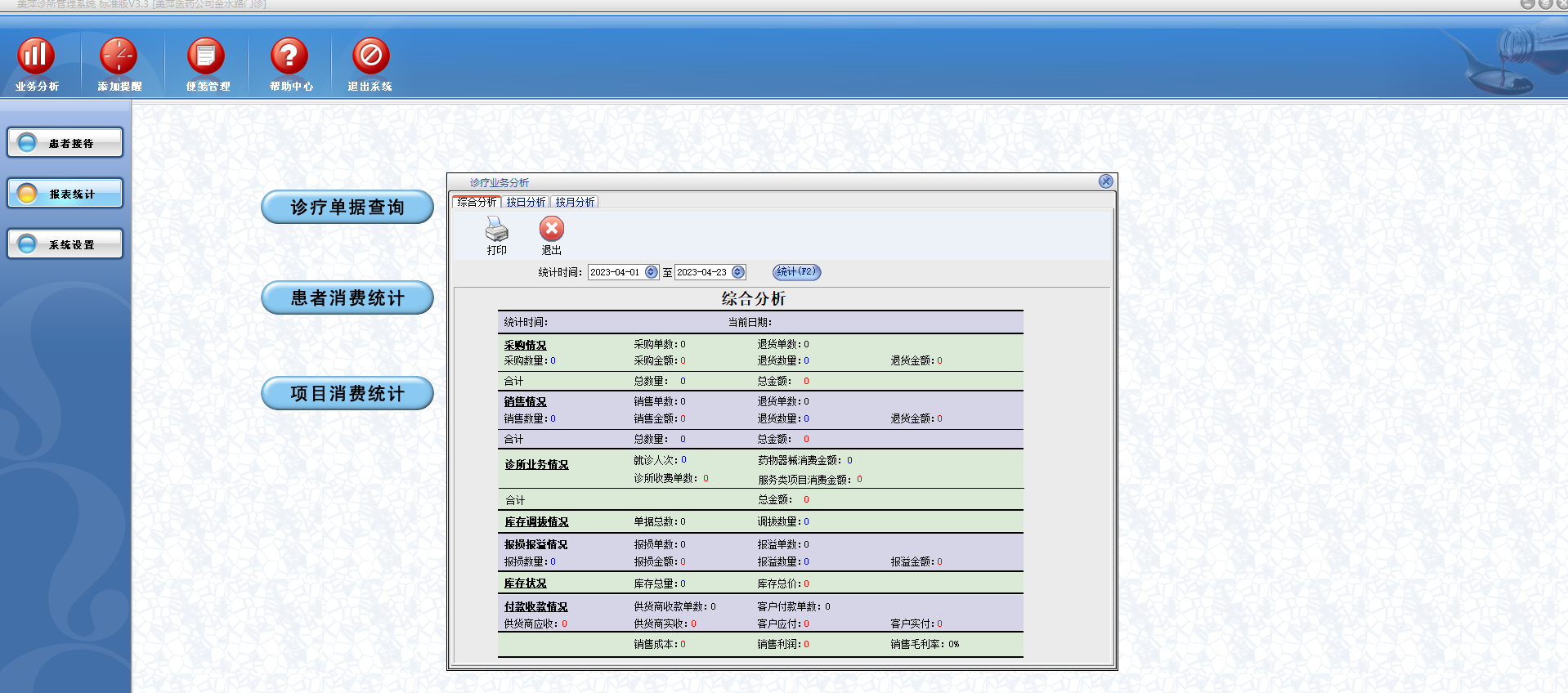Image resolution: width=1568 pixels, height=693 pixels.
Task: Click the 诊疗业务分析 dialog title
Action: pyautogui.click(x=499, y=183)
